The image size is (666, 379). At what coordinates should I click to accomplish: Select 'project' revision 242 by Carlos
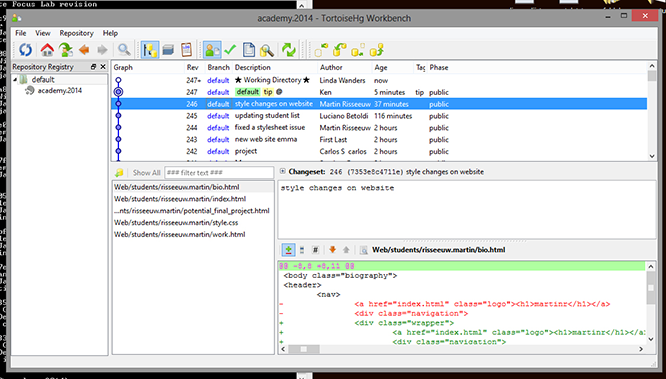pos(379,152)
